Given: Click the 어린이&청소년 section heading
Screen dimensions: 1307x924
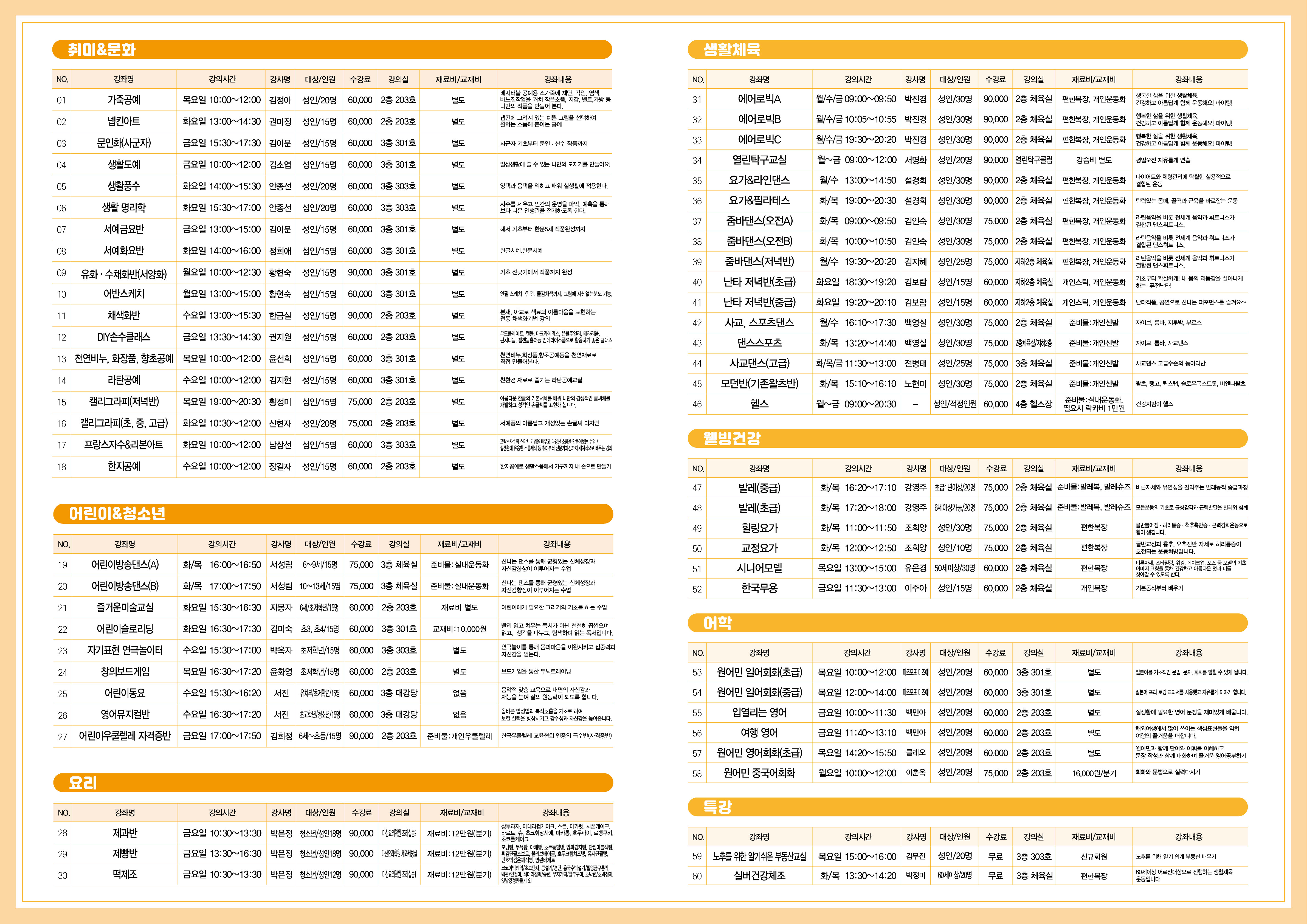Looking at the screenshot, I should (x=117, y=514).
